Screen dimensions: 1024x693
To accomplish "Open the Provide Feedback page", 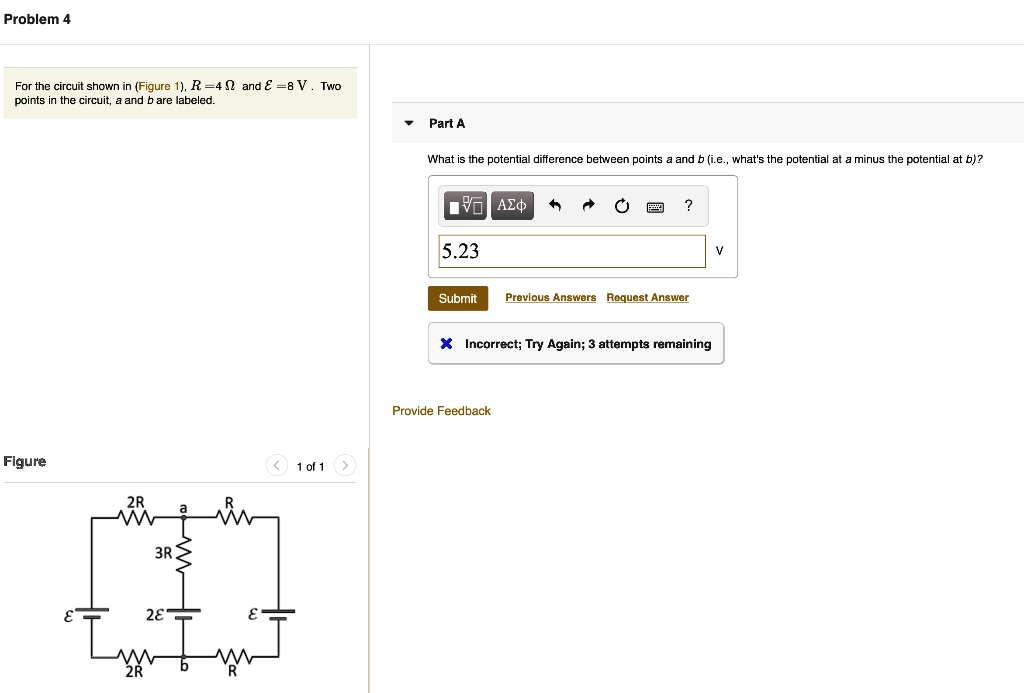I will coord(441,410).
